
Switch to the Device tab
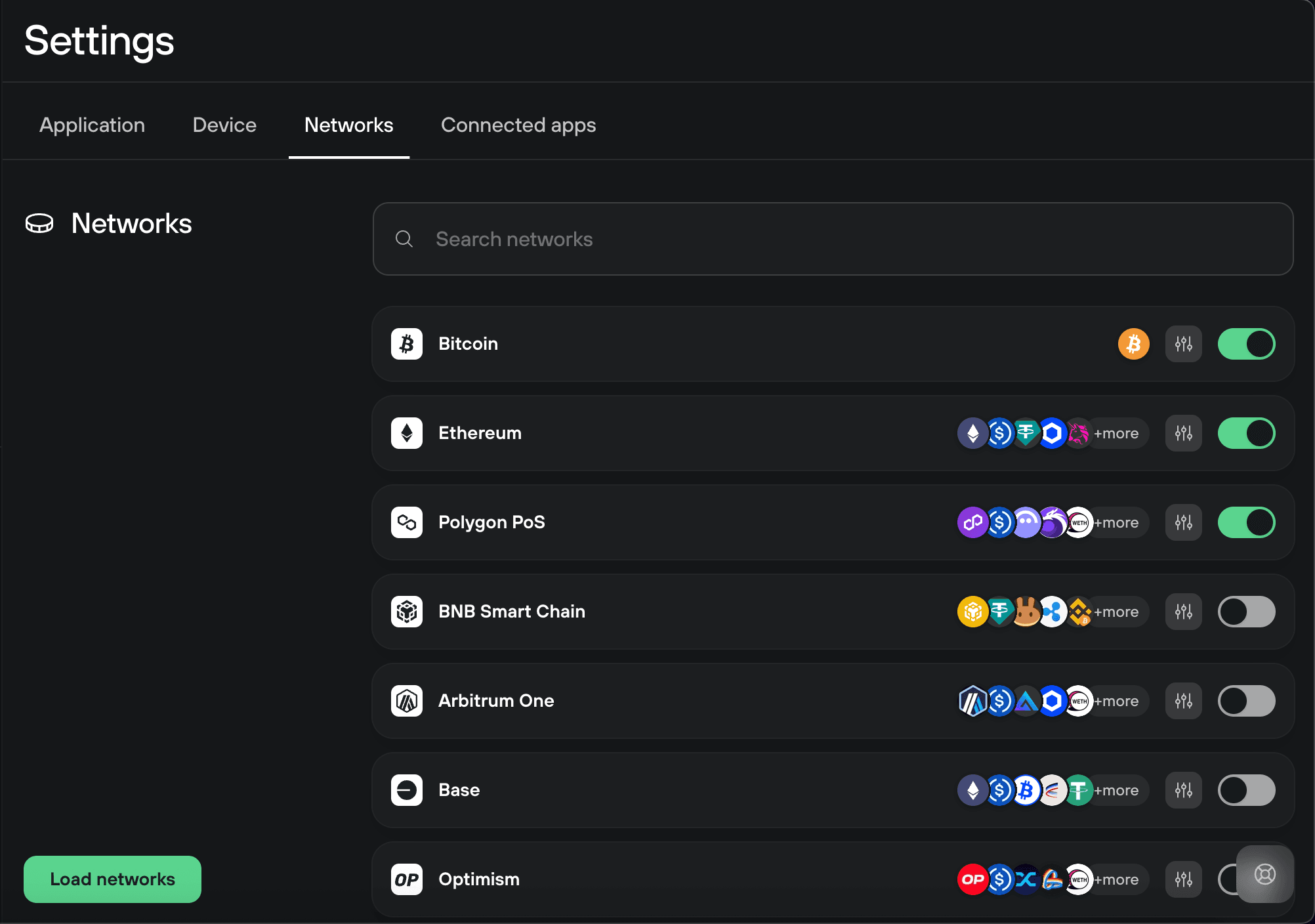click(224, 125)
